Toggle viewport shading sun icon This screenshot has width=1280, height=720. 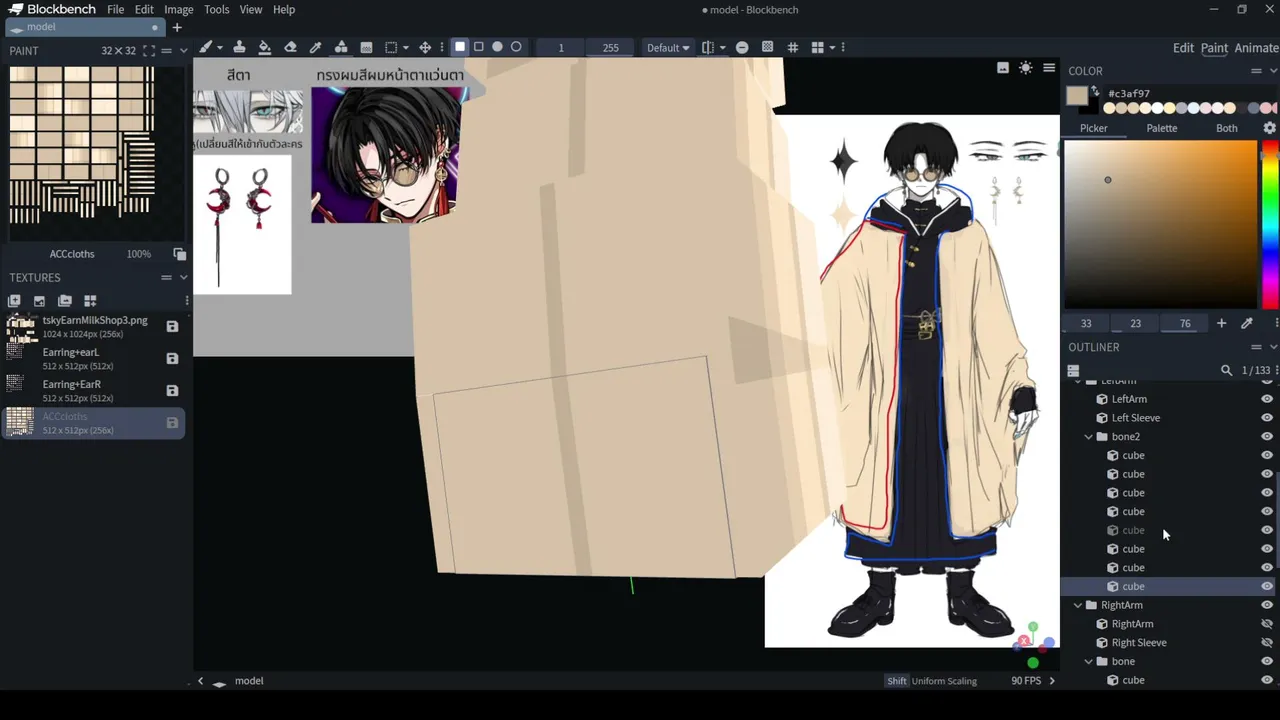click(x=1025, y=68)
